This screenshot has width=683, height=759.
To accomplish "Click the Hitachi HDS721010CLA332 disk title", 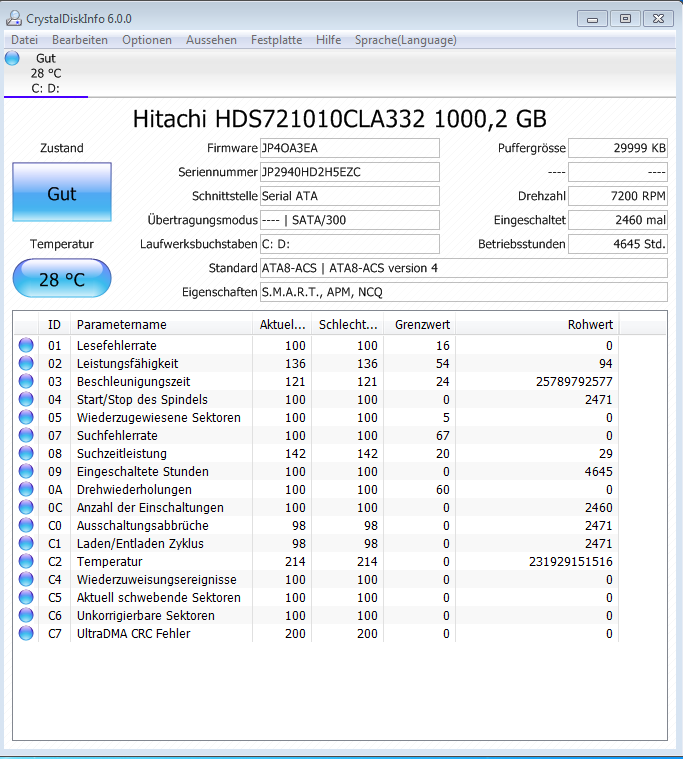I will click(x=340, y=119).
